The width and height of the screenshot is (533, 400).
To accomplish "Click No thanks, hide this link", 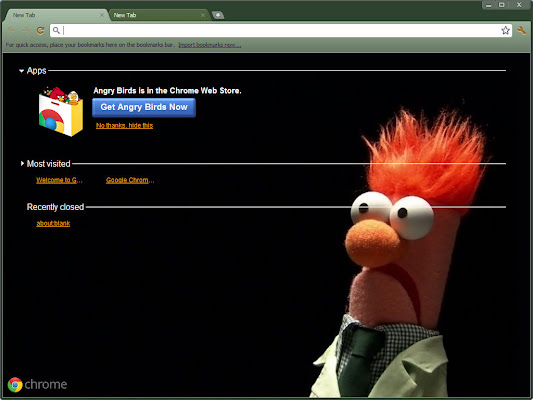I will [x=124, y=125].
